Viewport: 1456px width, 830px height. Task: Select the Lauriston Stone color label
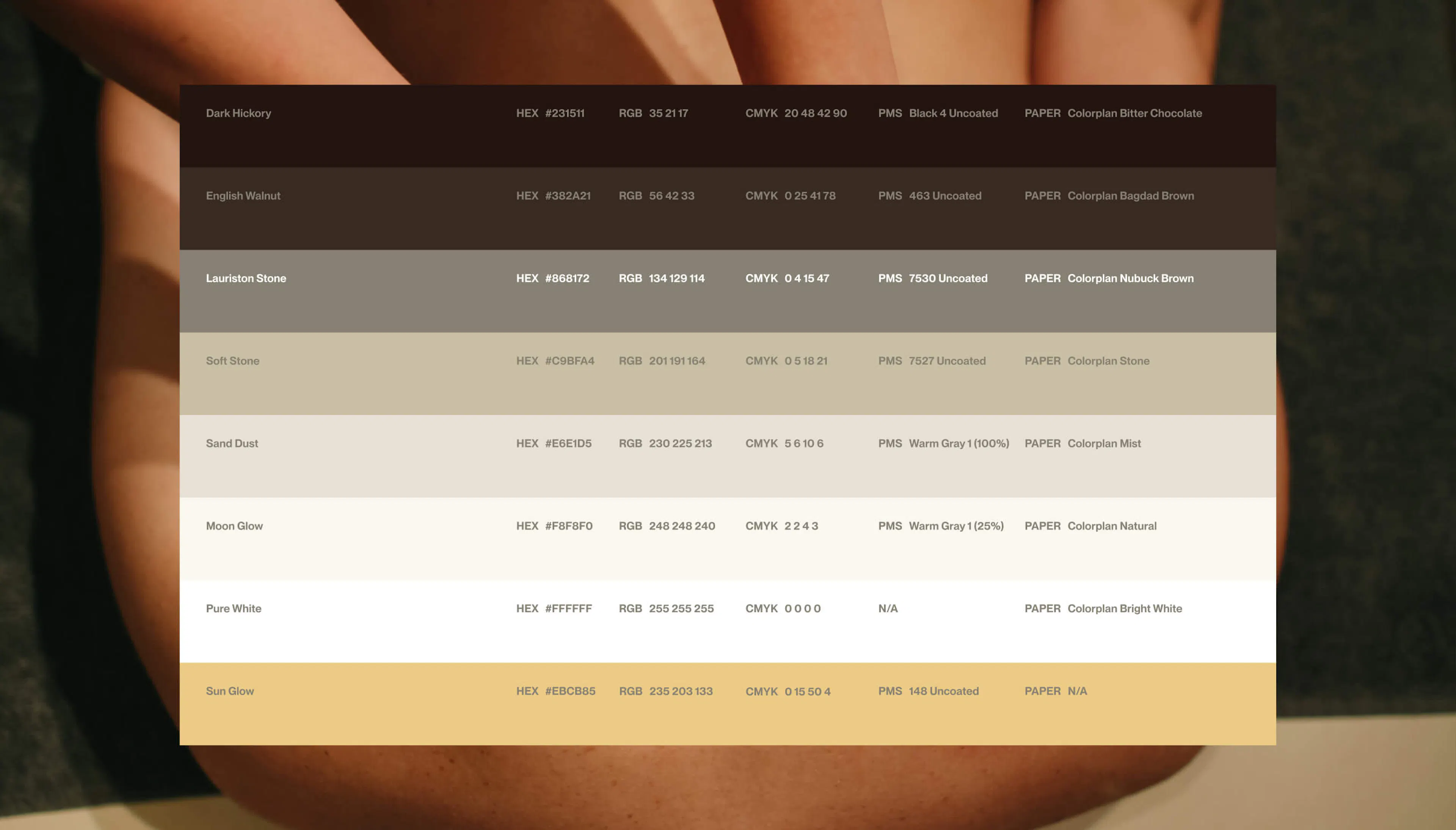click(246, 278)
